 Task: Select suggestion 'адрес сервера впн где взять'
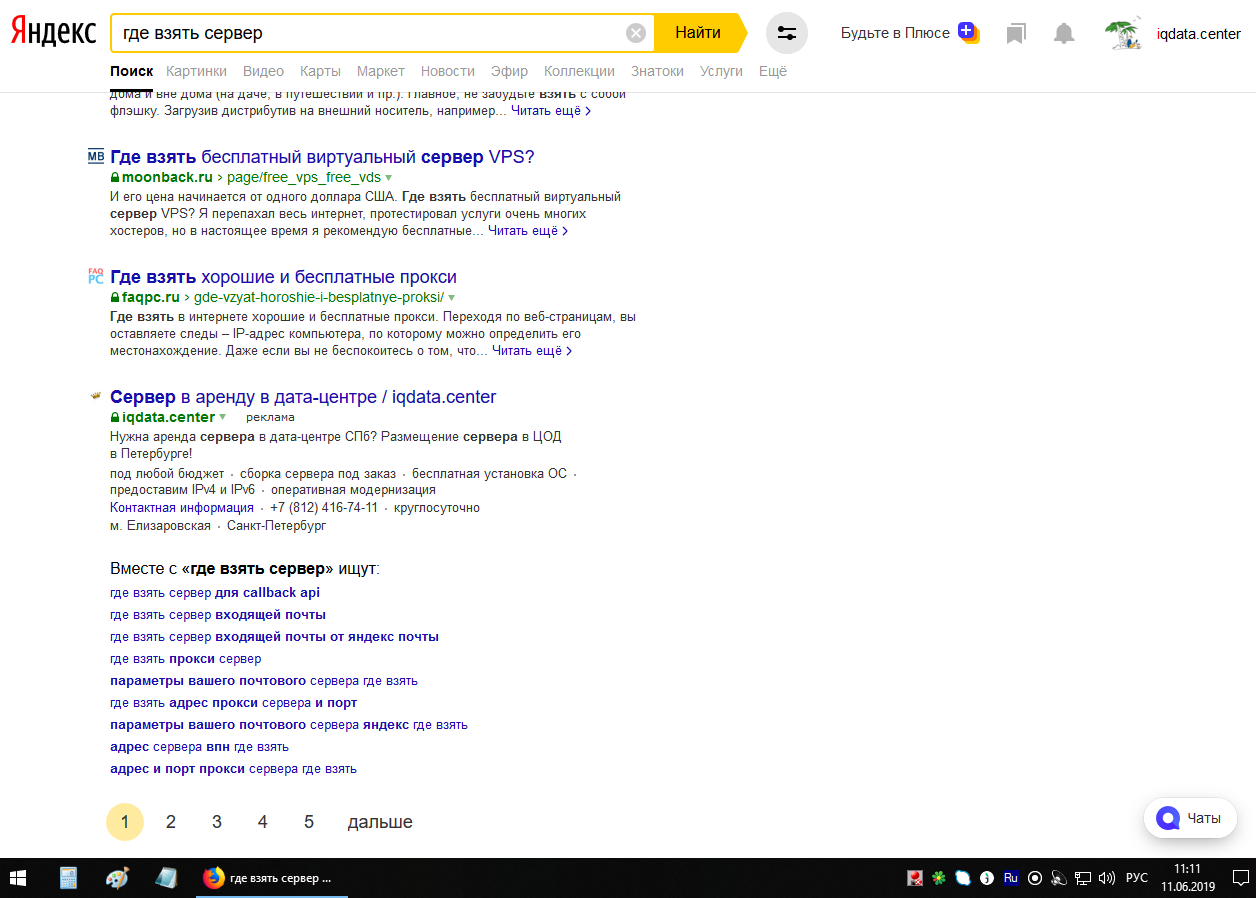pyautogui.click(x=199, y=747)
